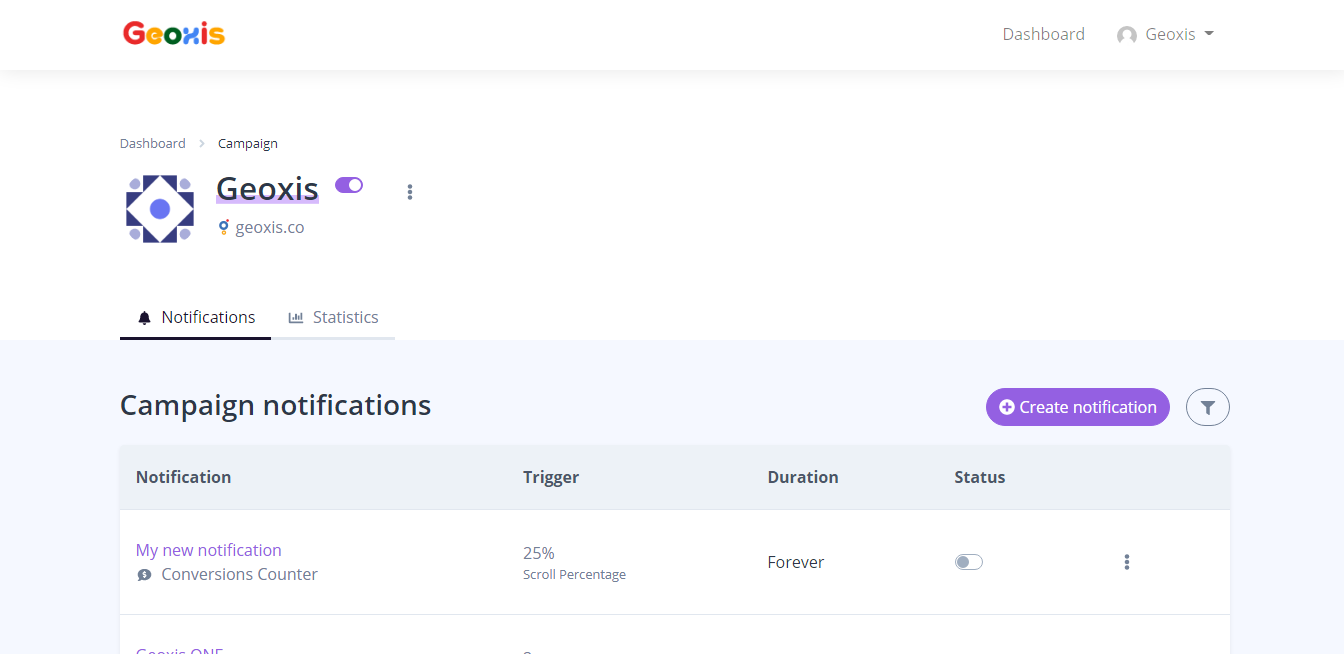Click the chart icon on Statistics tab
Screen dimensions: 1344x654
(296, 318)
